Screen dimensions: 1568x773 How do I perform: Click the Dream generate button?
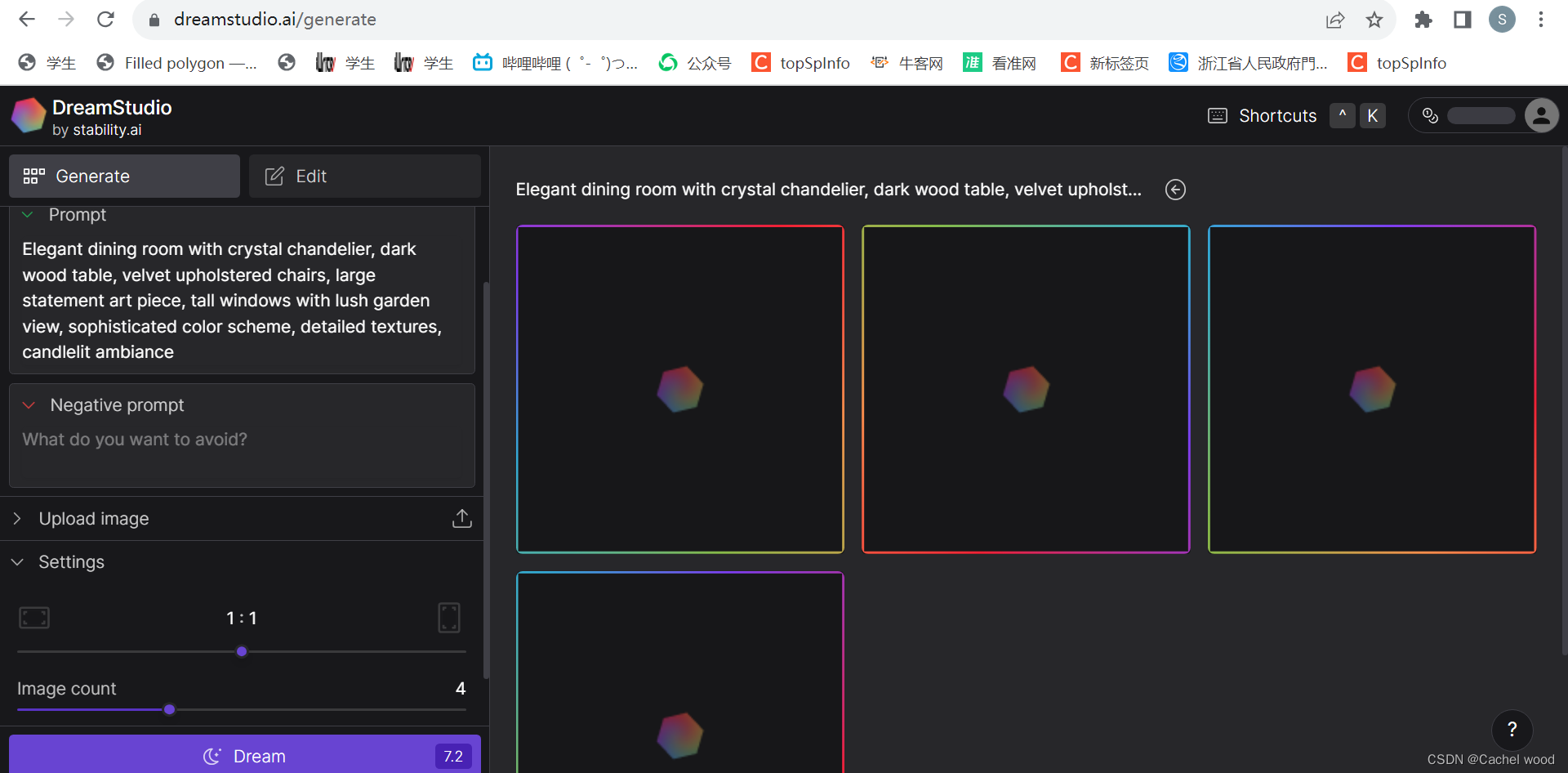point(245,756)
